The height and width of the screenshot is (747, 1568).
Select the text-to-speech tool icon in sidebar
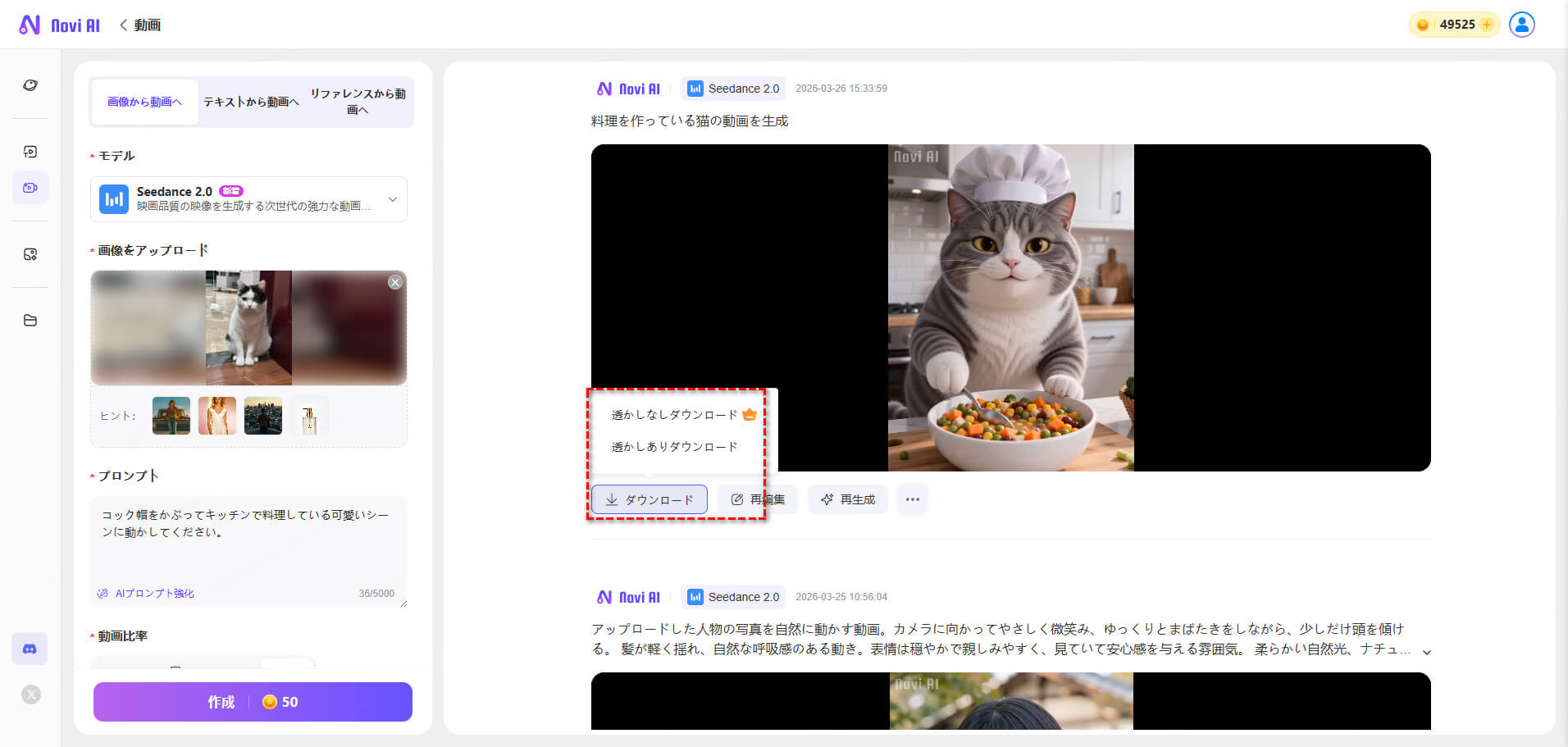point(30,152)
